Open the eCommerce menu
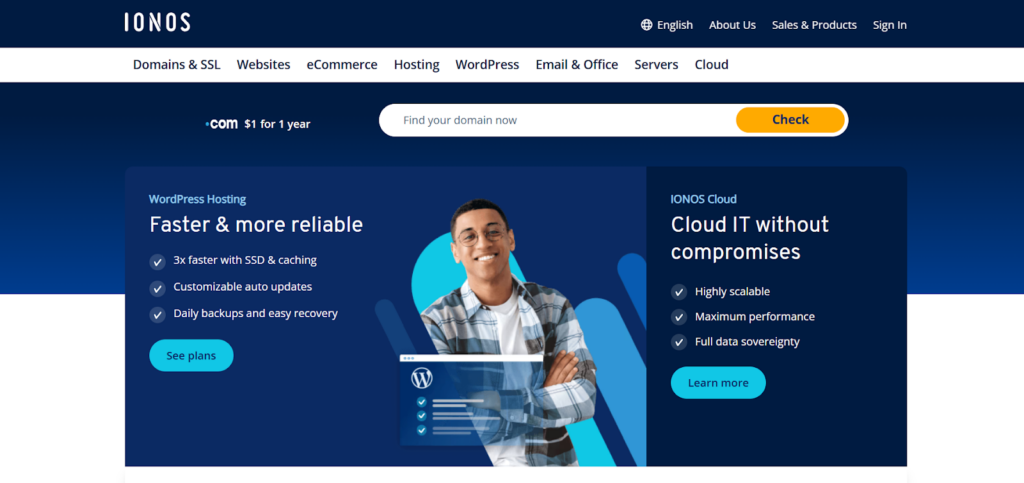The image size is (1024, 483). pos(342,65)
